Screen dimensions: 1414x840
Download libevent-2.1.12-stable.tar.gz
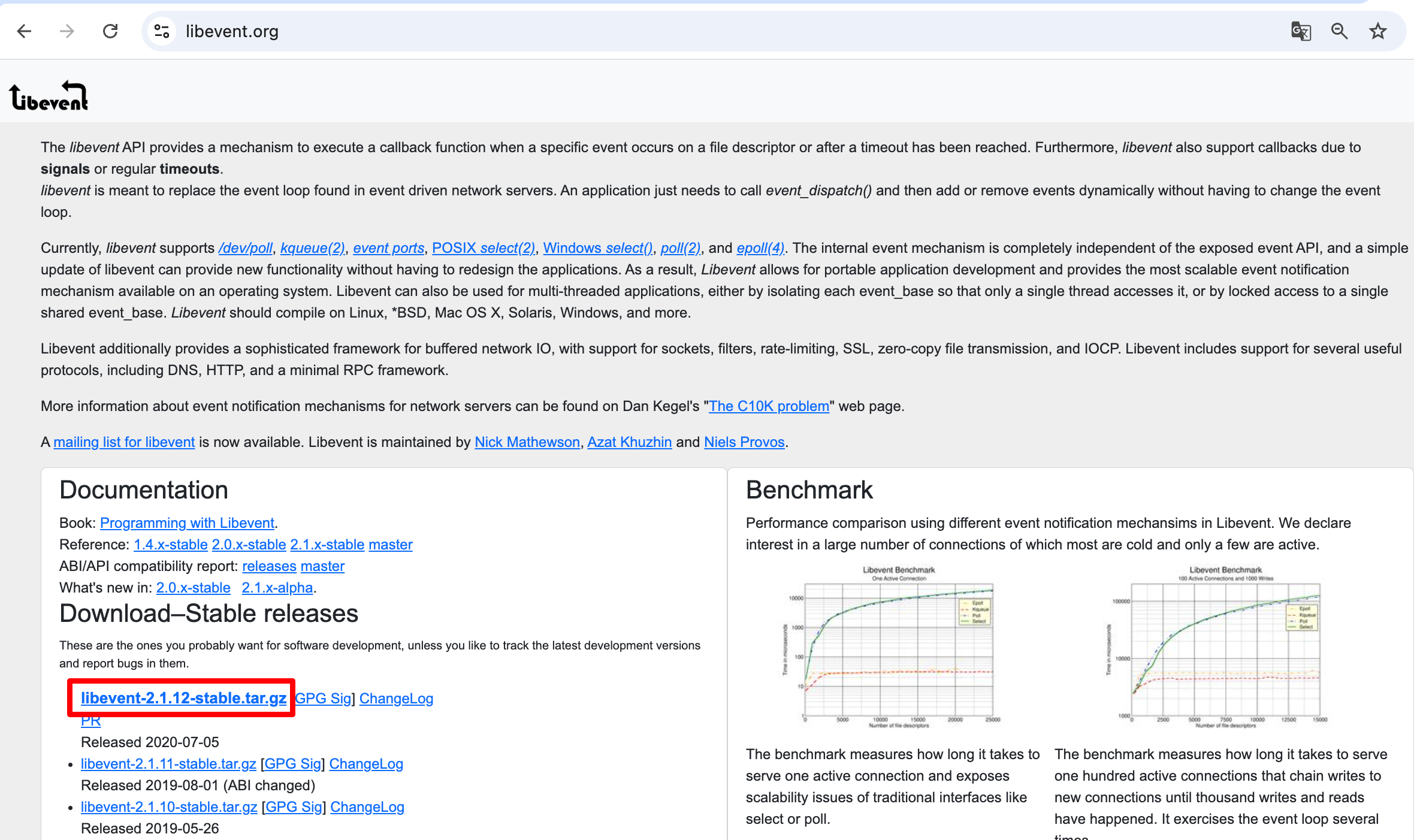click(x=183, y=698)
